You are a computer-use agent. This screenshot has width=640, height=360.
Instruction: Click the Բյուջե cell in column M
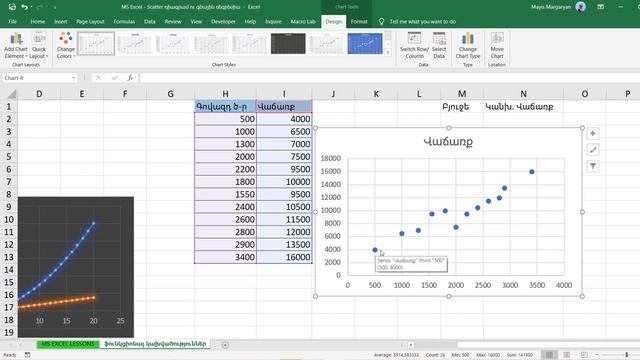point(462,107)
